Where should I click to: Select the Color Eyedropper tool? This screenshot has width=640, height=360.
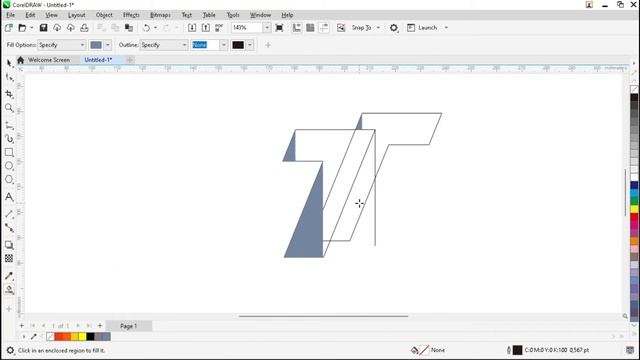[9, 276]
